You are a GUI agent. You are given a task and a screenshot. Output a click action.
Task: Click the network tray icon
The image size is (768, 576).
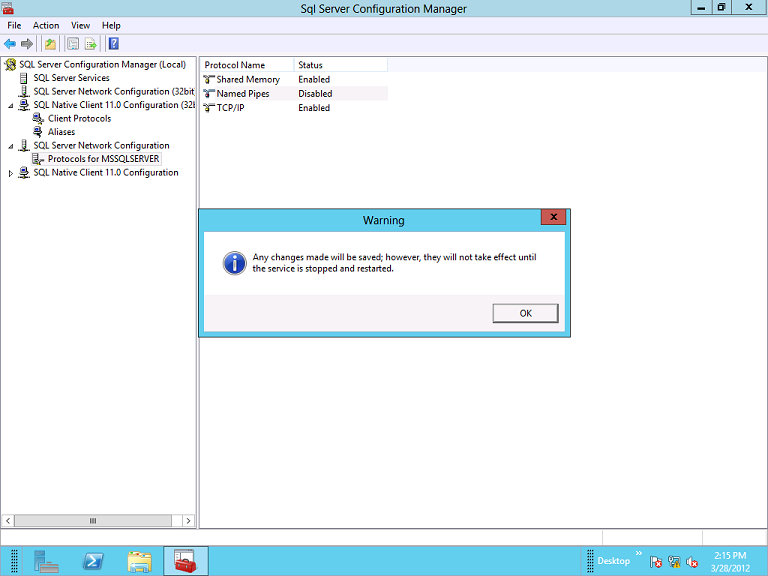(674, 562)
